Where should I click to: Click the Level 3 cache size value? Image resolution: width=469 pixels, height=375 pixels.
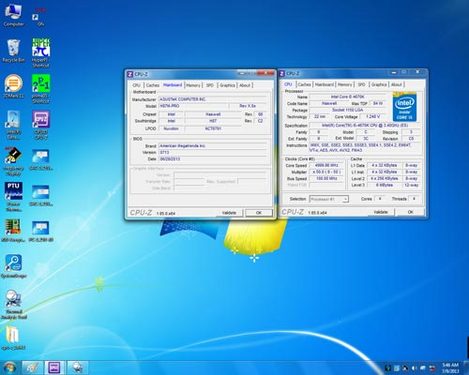384,185
